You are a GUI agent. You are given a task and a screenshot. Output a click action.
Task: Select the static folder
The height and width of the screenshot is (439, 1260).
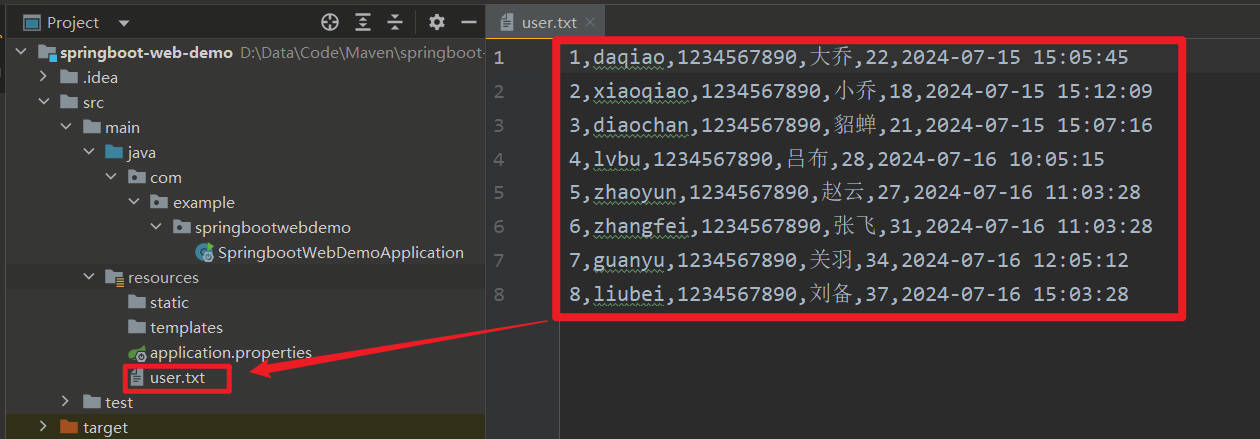click(168, 303)
